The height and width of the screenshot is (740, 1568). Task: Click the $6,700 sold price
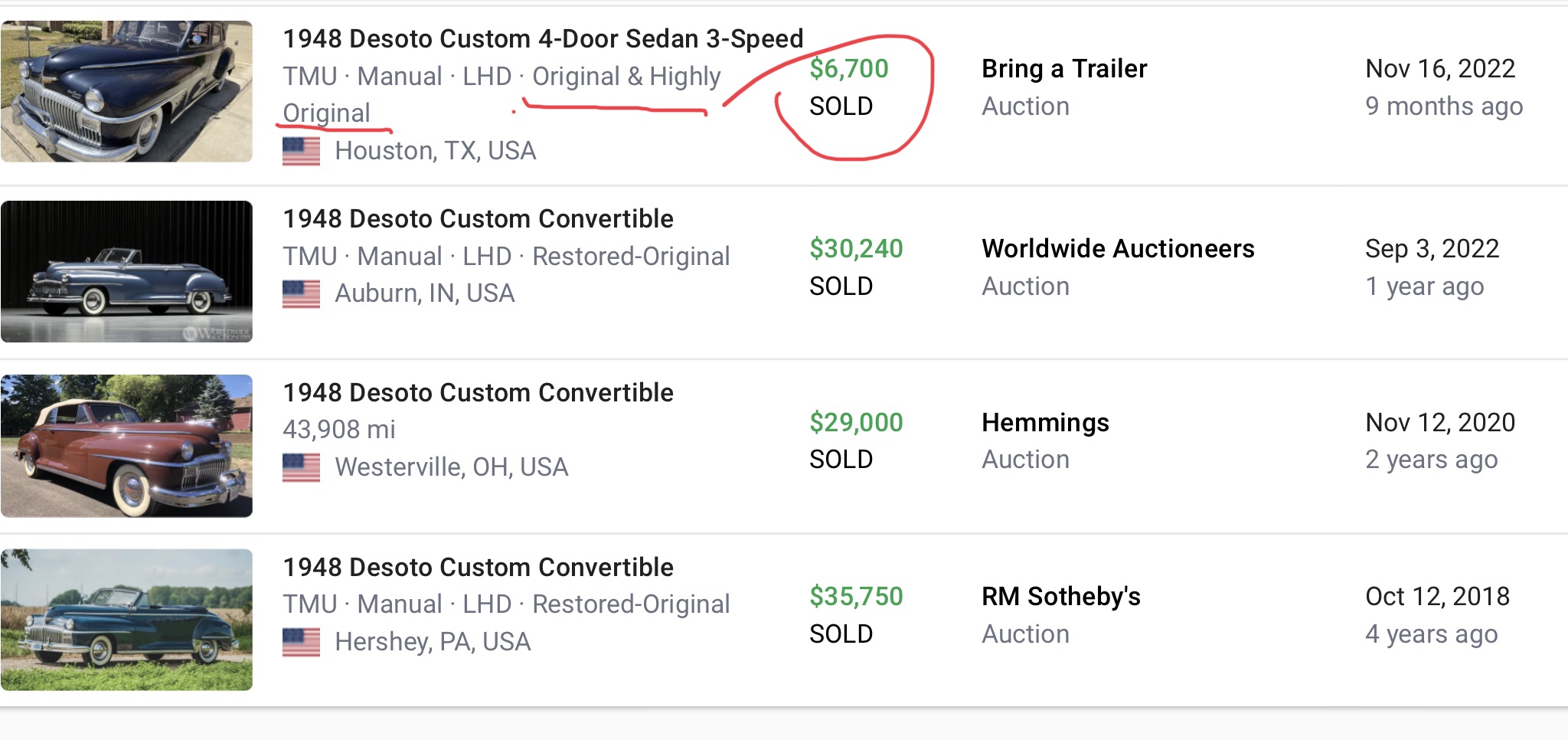pos(849,69)
